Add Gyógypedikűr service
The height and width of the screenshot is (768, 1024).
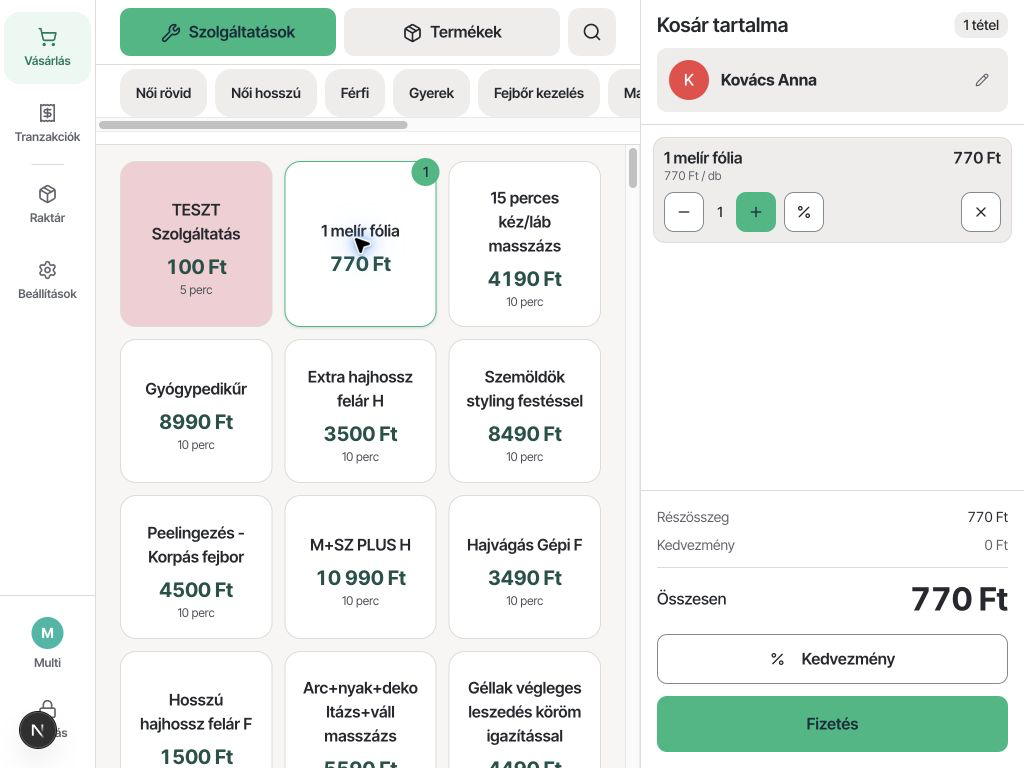196,411
